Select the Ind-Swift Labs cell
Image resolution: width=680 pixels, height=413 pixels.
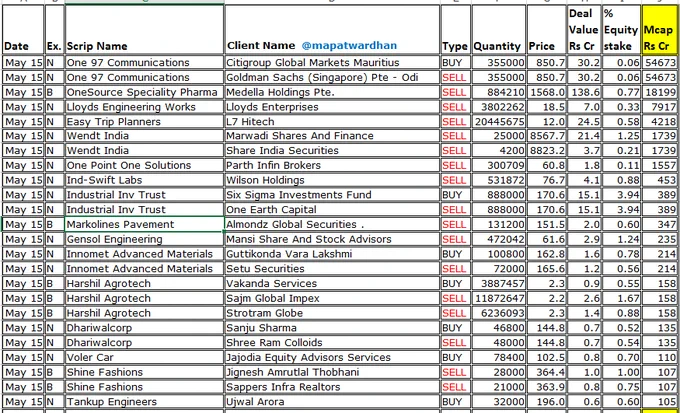click(144, 180)
